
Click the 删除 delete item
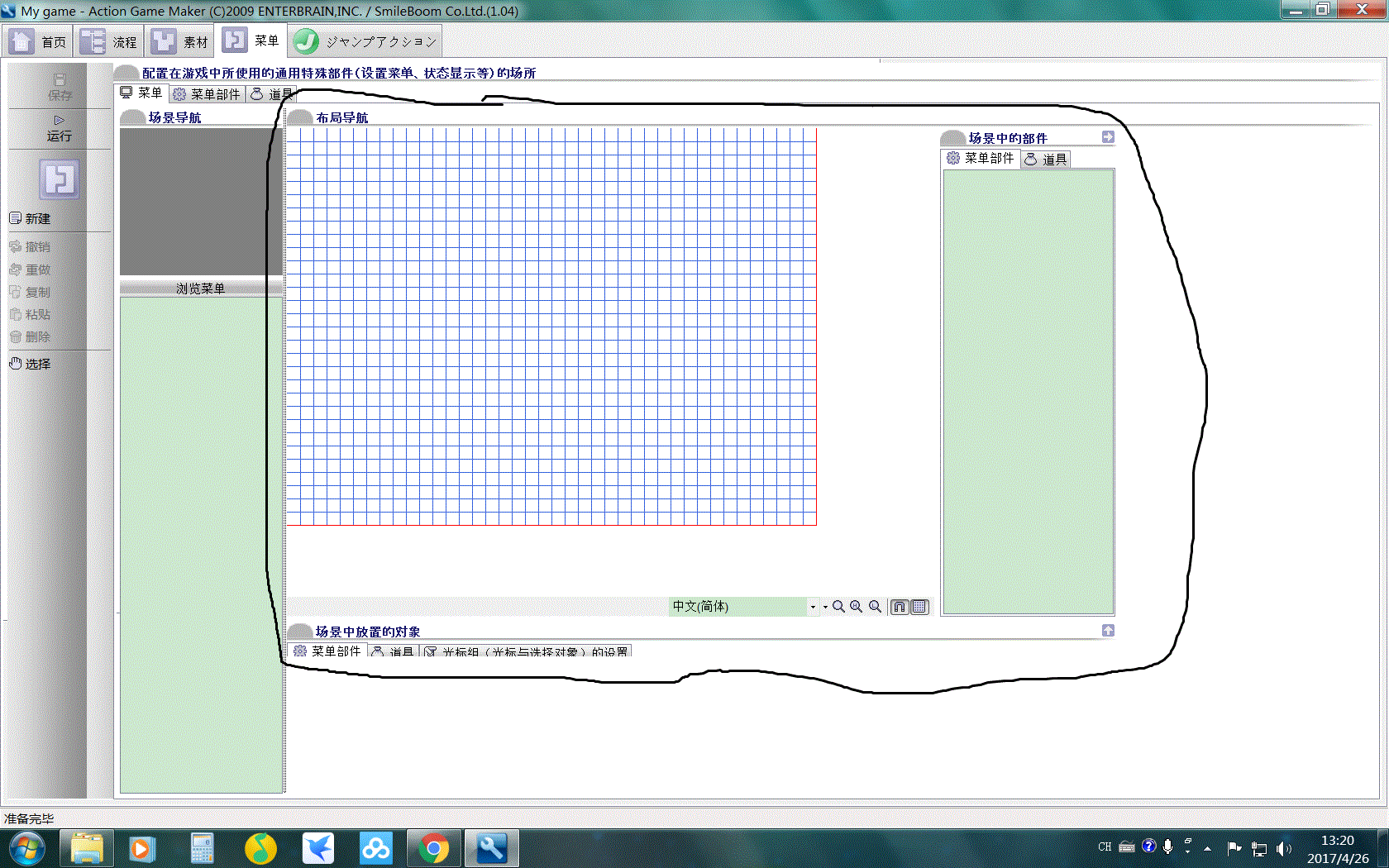click(x=30, y=336)
